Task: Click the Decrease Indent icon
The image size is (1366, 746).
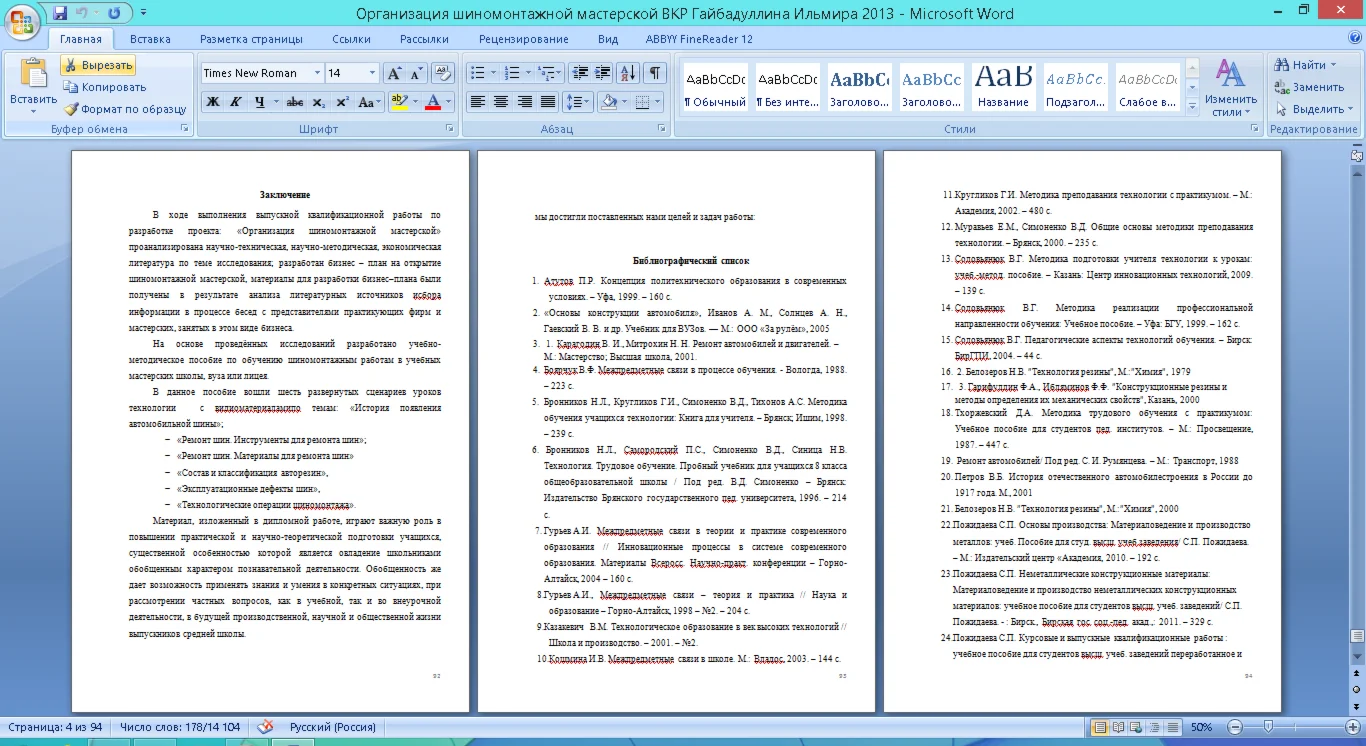Action: pyautogui.click(x=578, y=73)
